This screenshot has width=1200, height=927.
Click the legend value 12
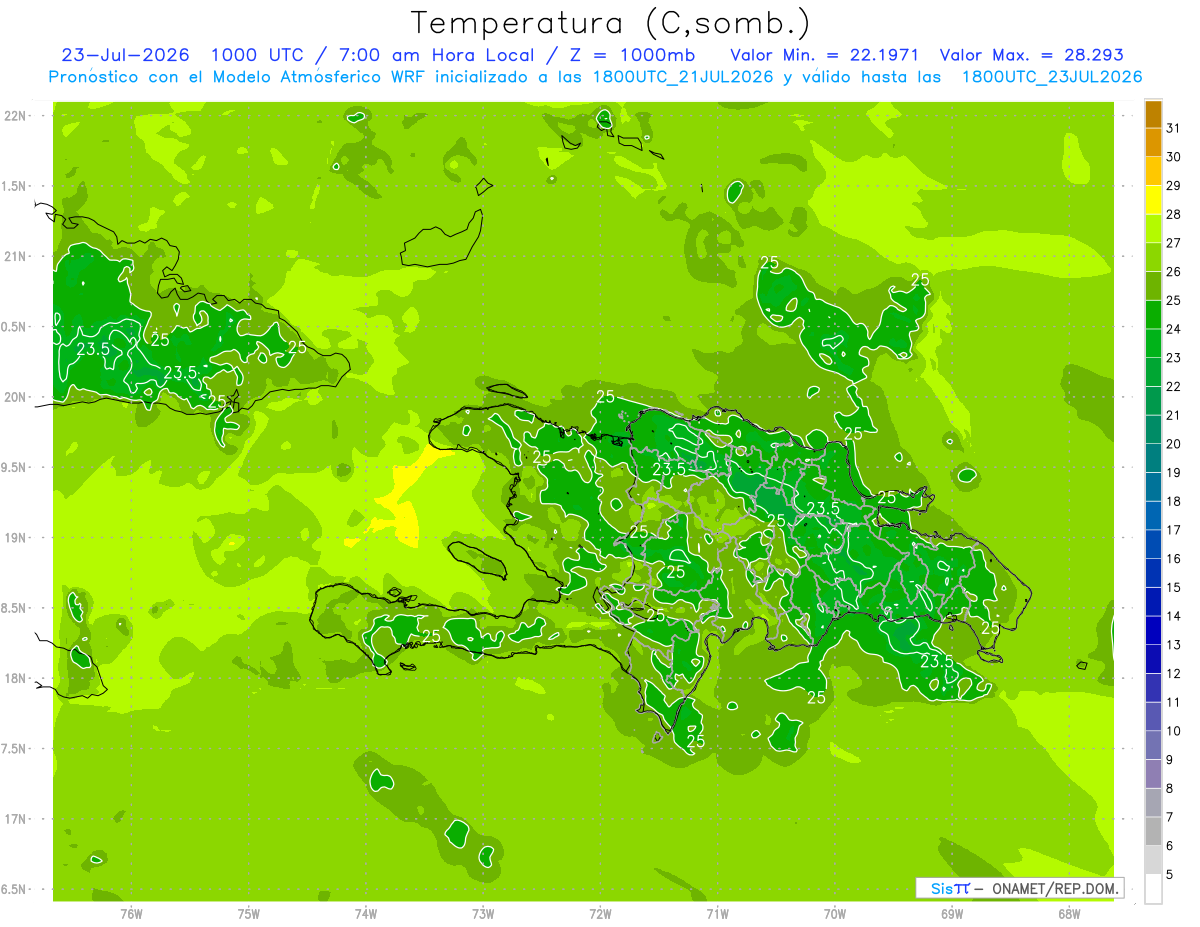pyautogui.click(x=1174, y=673)
